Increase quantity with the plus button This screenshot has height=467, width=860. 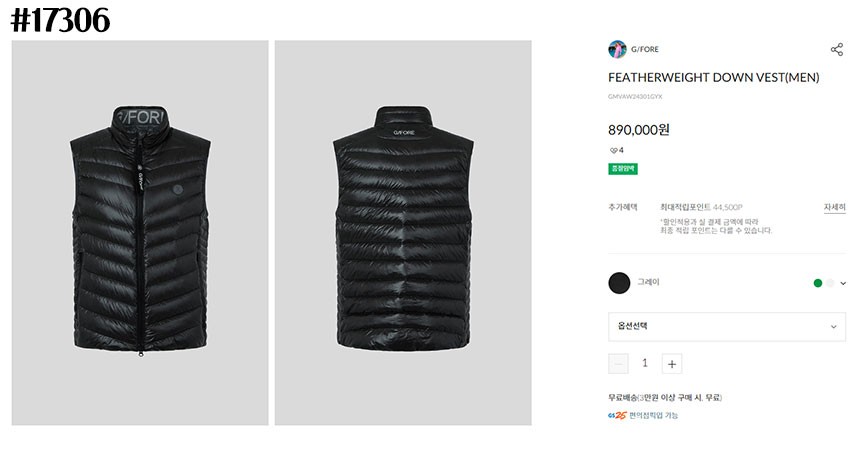tap(672, 364)
